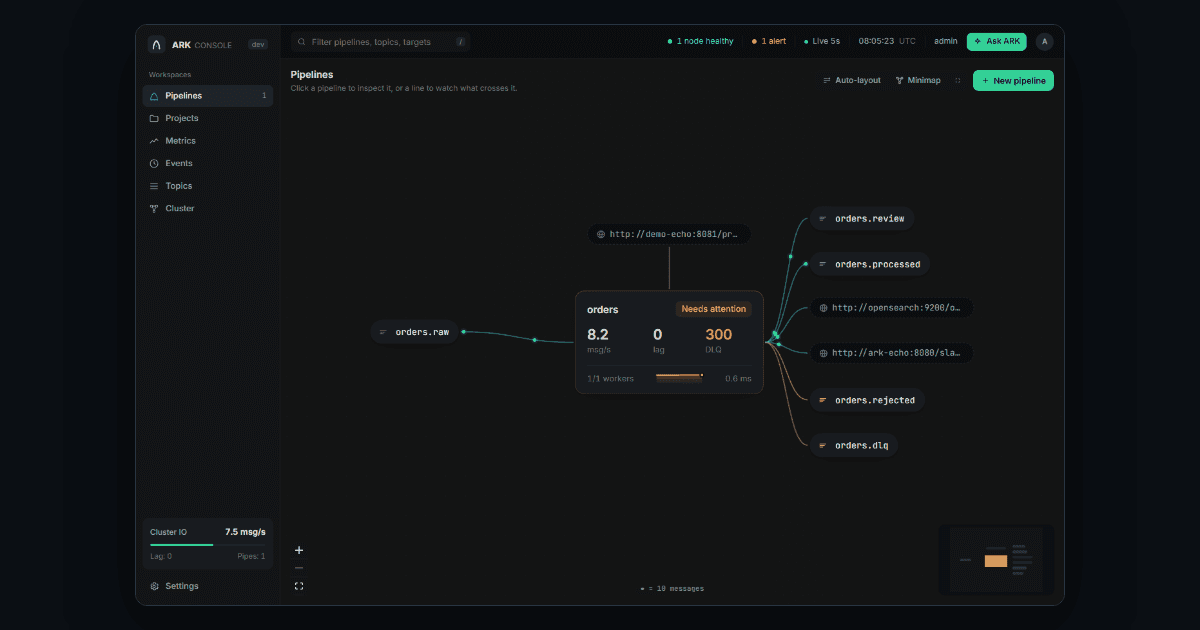This screenshot has width=1200, height=630.
Task: Toggle the Minimap display
Action: (x=918, y=80)
